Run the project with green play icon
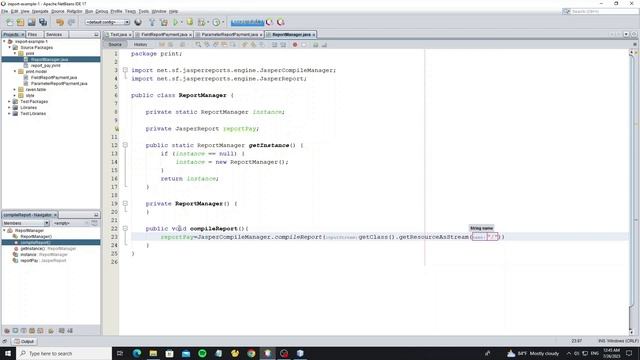This screenshot has width=640, height=360. click(x=176, y=22)
